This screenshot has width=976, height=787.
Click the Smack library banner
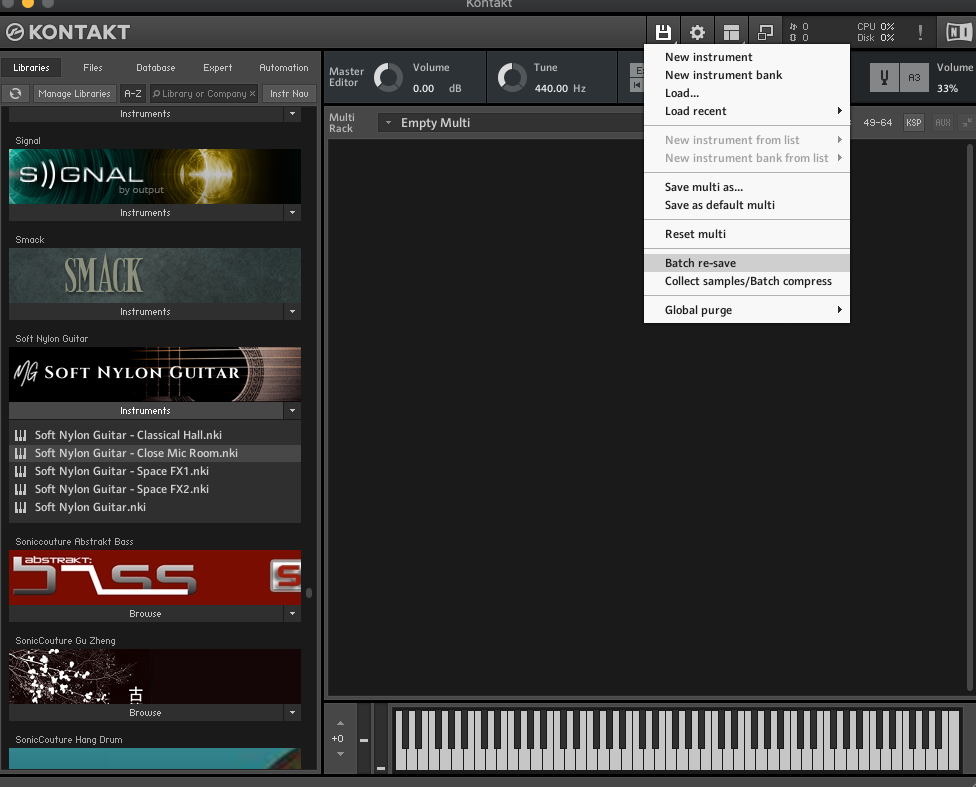pyautogui.click(x=155, y=275)
